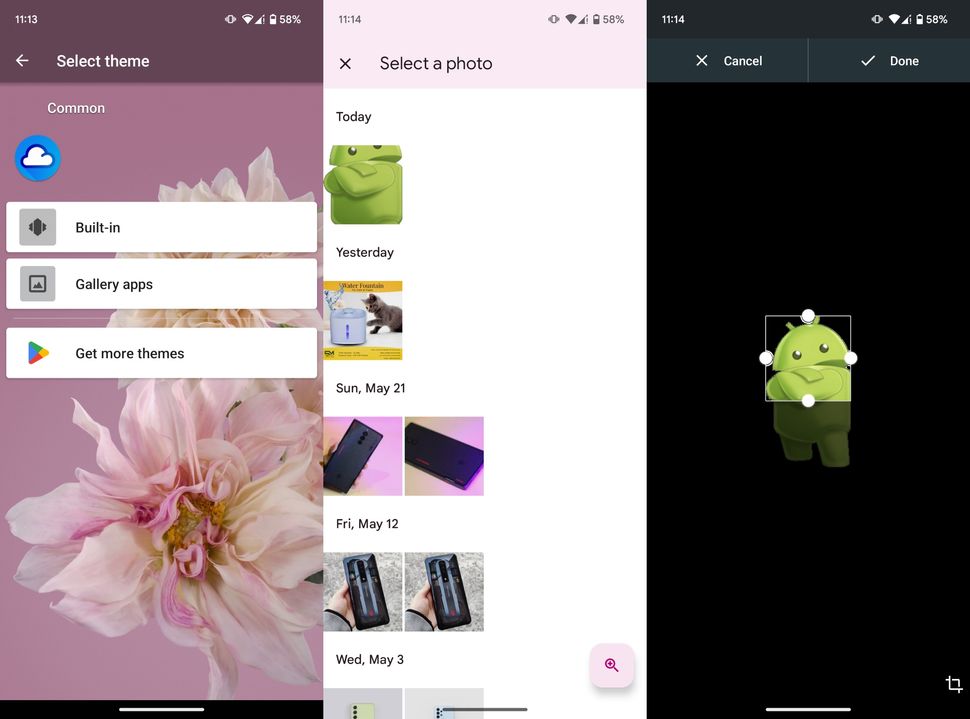Click the Google Play icon beside Get more themes
This screenshot has height=719, width=970.
pyautogui.click(x=36, y=352)
